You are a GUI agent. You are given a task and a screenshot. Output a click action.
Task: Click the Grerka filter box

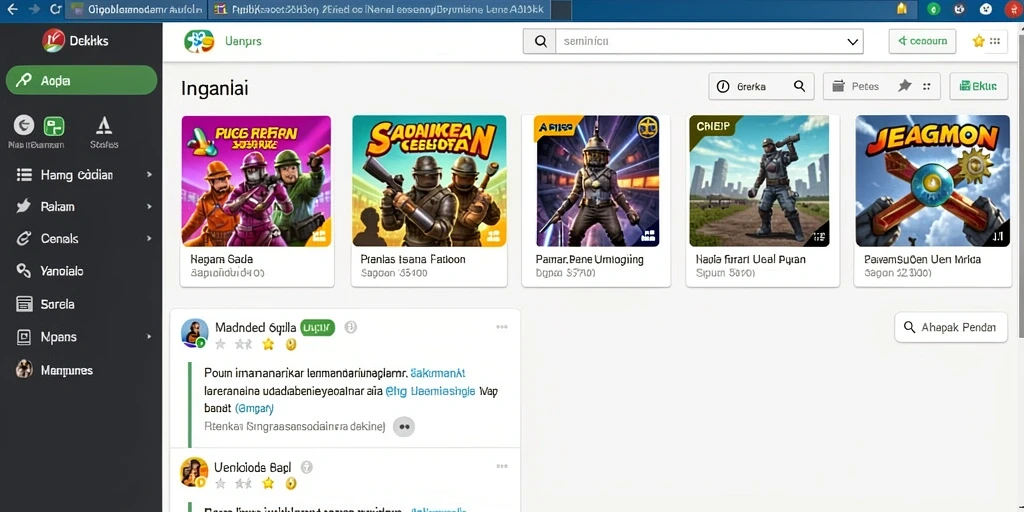pyautogui.click(x=761, y=86)
